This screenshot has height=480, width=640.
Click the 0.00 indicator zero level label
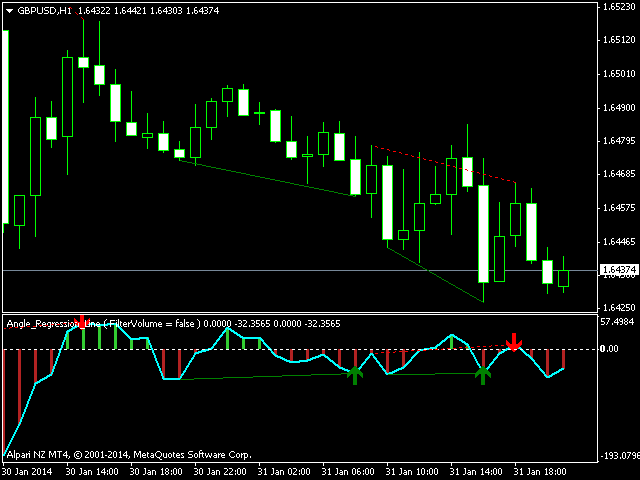(x=609, y=349)
